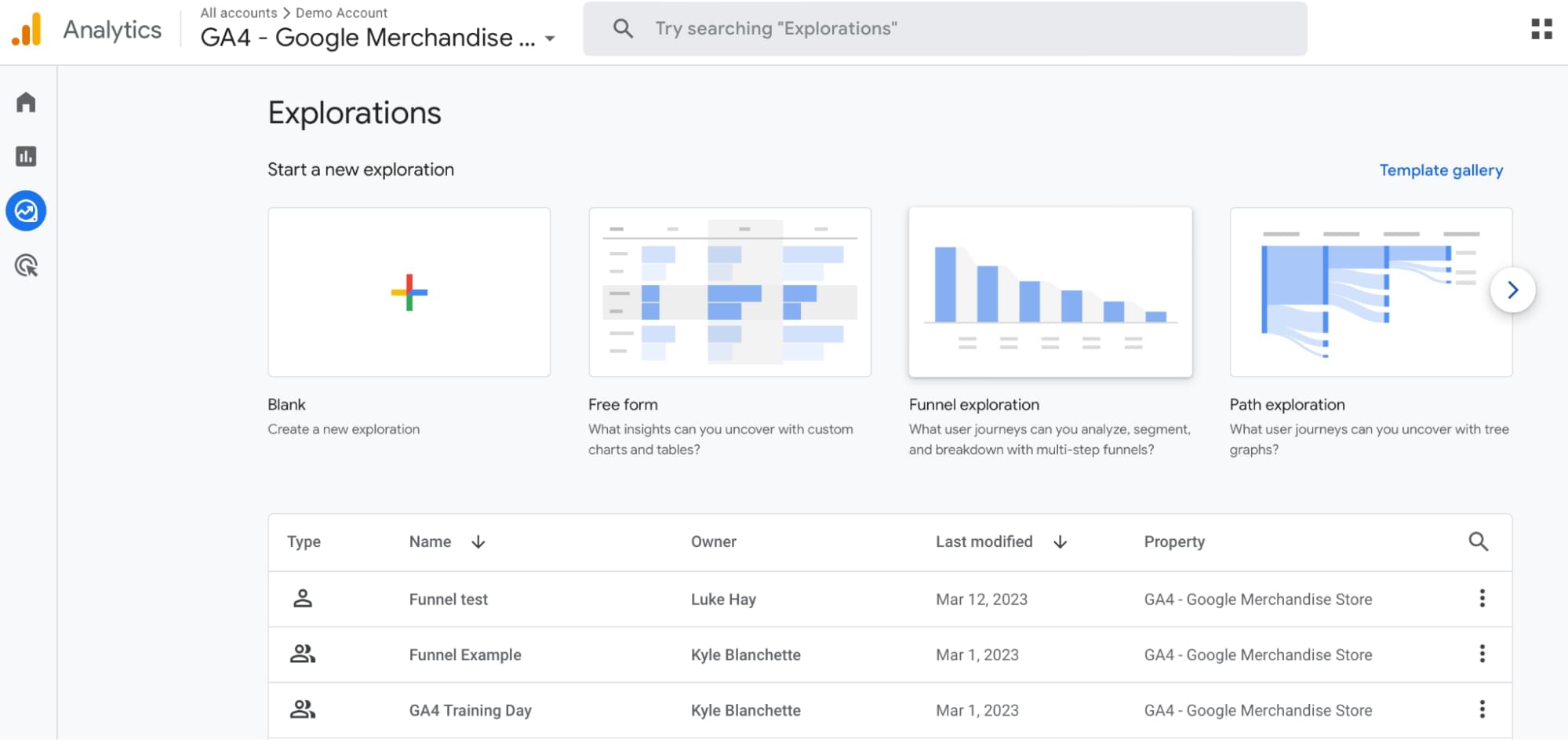Open the Google apps grid icon
The image size is (1568, 740).
tap(1541, 29)
